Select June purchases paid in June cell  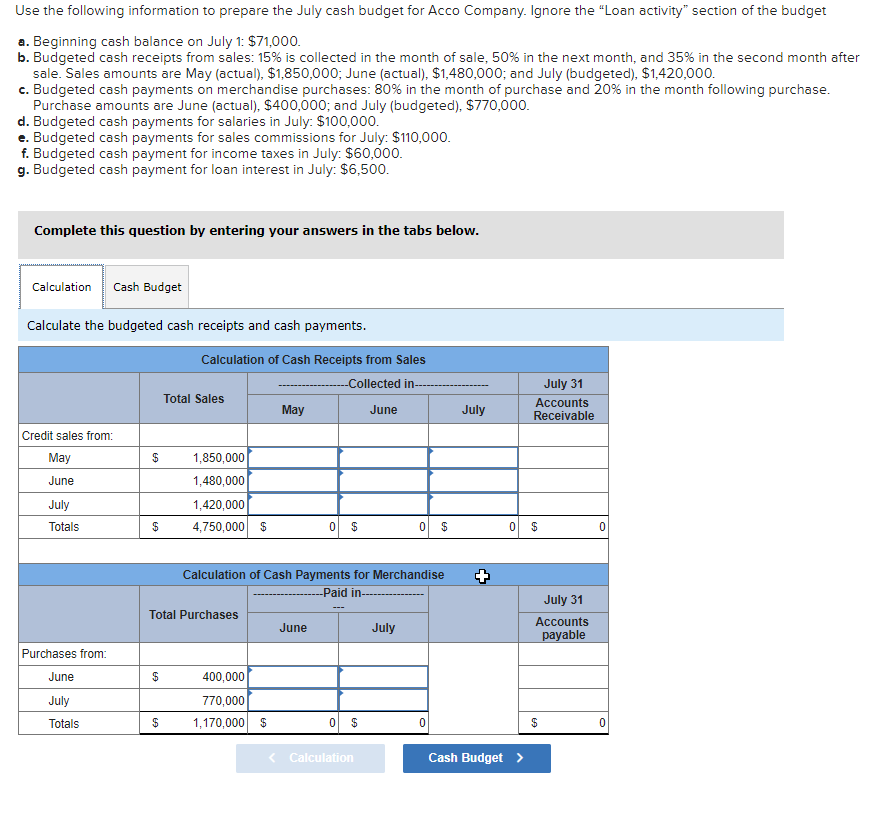pos(293,677)
